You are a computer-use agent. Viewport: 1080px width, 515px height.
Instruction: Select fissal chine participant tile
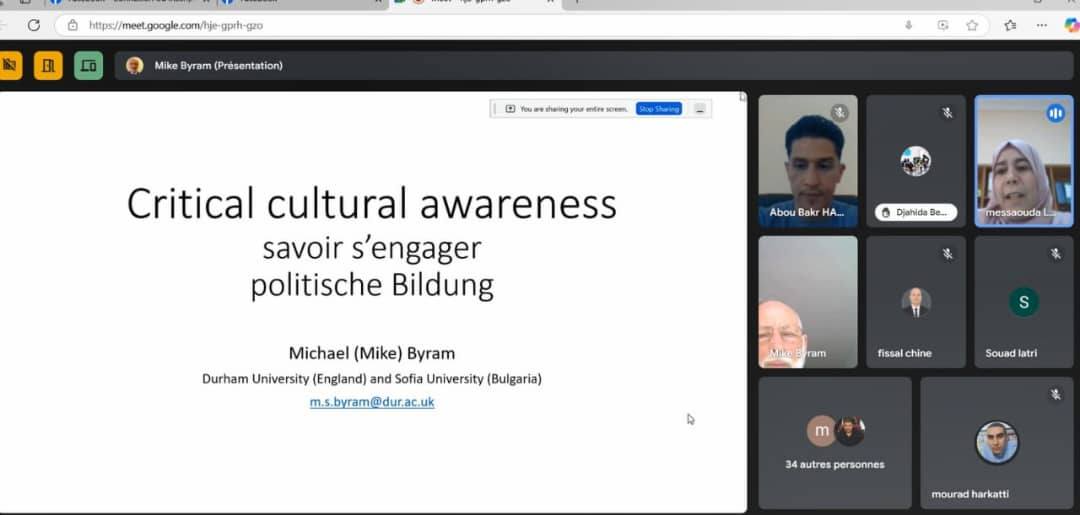[x=915, y=302]
